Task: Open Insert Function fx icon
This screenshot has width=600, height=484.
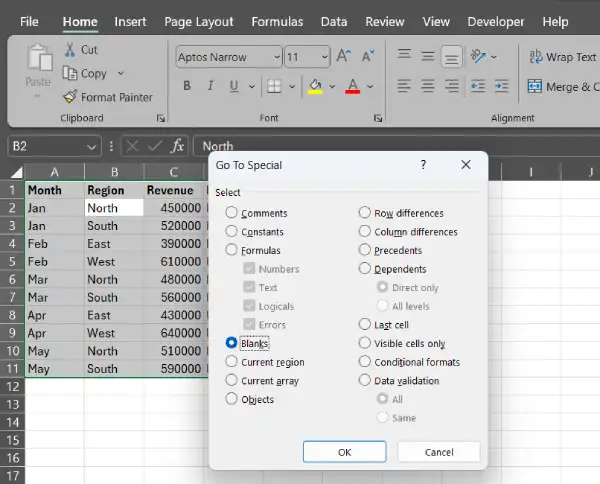Action: coord(177,146)
